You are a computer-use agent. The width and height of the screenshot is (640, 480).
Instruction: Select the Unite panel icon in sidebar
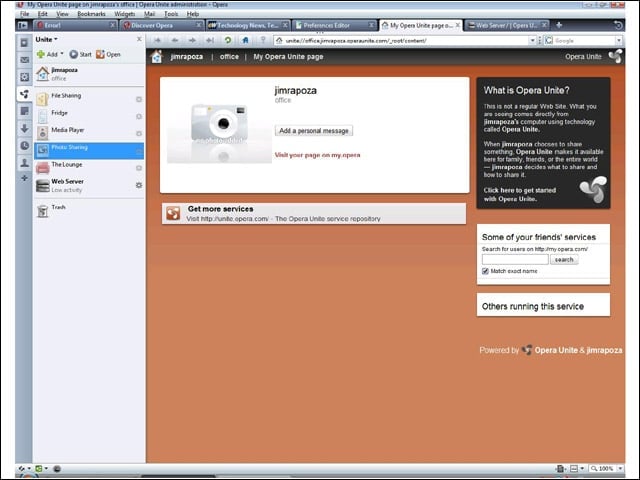(24, 94)
